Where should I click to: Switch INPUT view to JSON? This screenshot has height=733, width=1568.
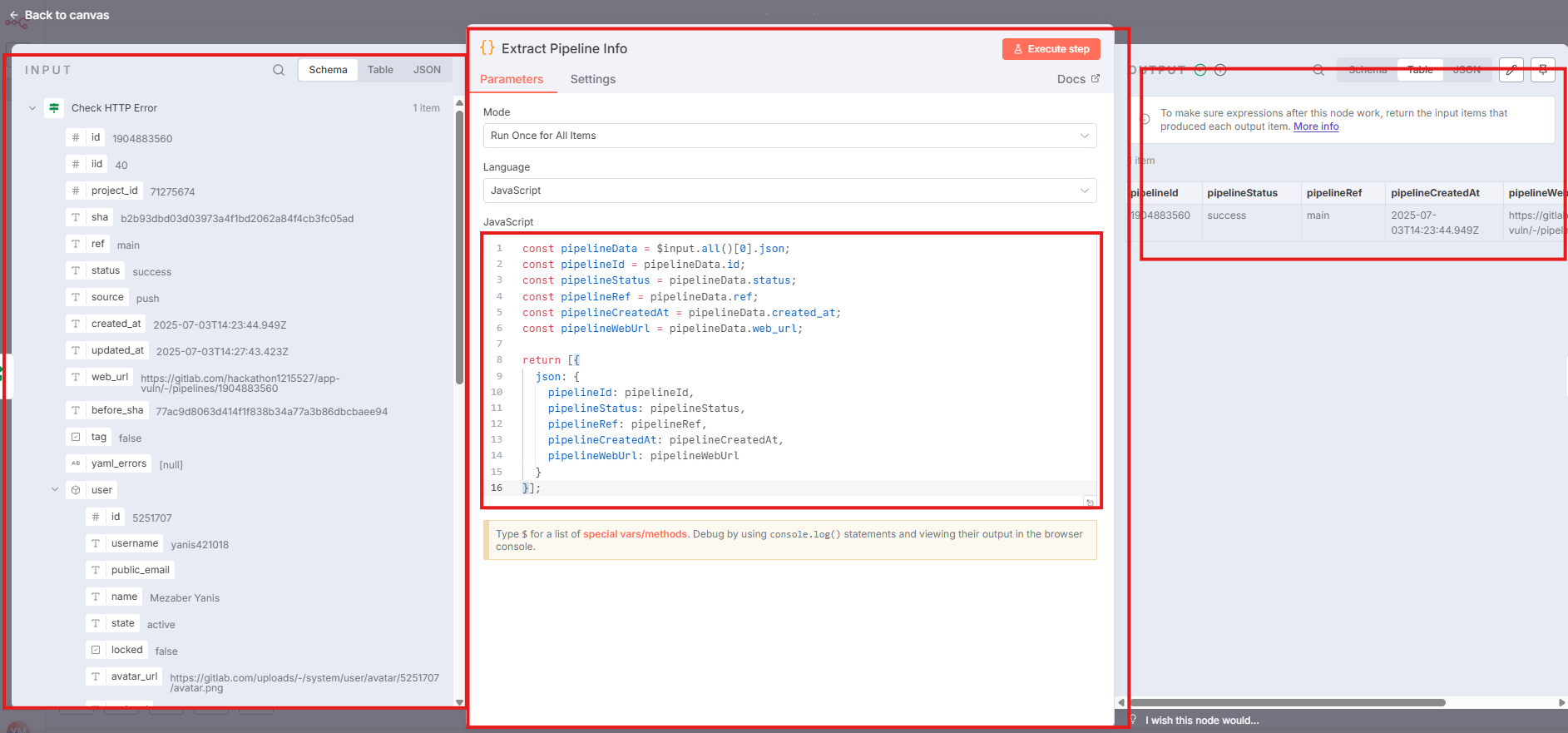pyautogui.click(x=427, y=70)
